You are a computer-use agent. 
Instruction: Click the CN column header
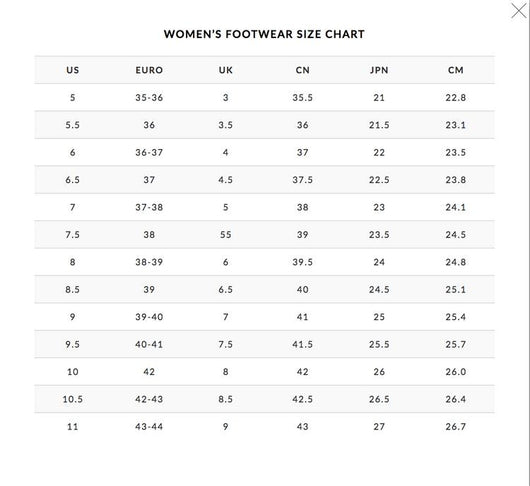coord(303,70)
